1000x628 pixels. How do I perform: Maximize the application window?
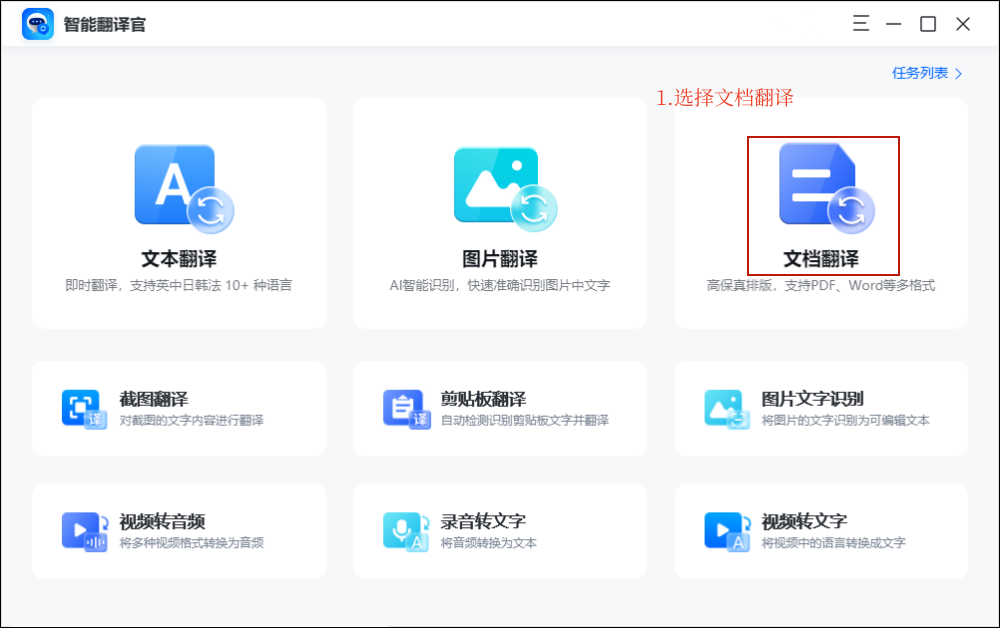click(928, 24)
